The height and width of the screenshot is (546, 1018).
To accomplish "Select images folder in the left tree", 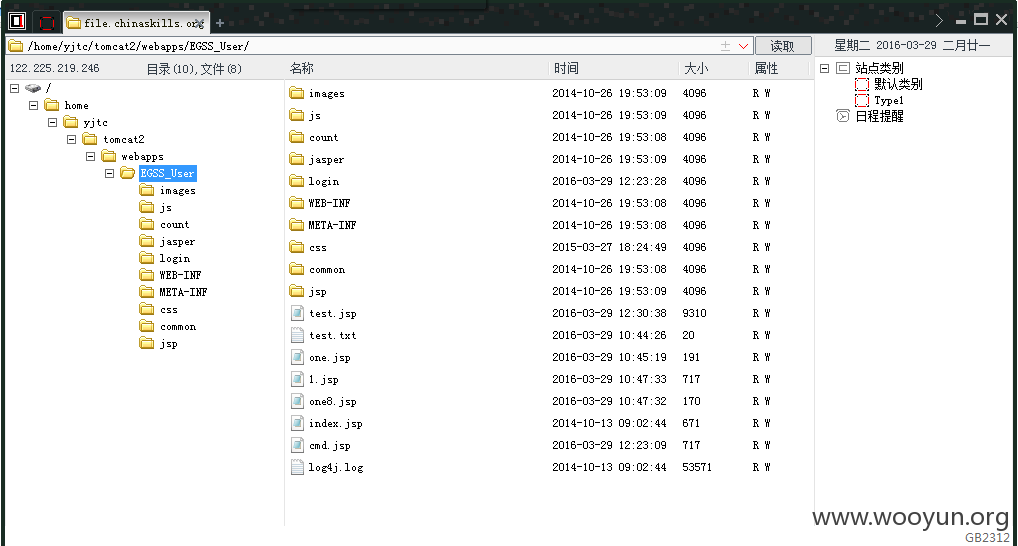I will [177, 190].
